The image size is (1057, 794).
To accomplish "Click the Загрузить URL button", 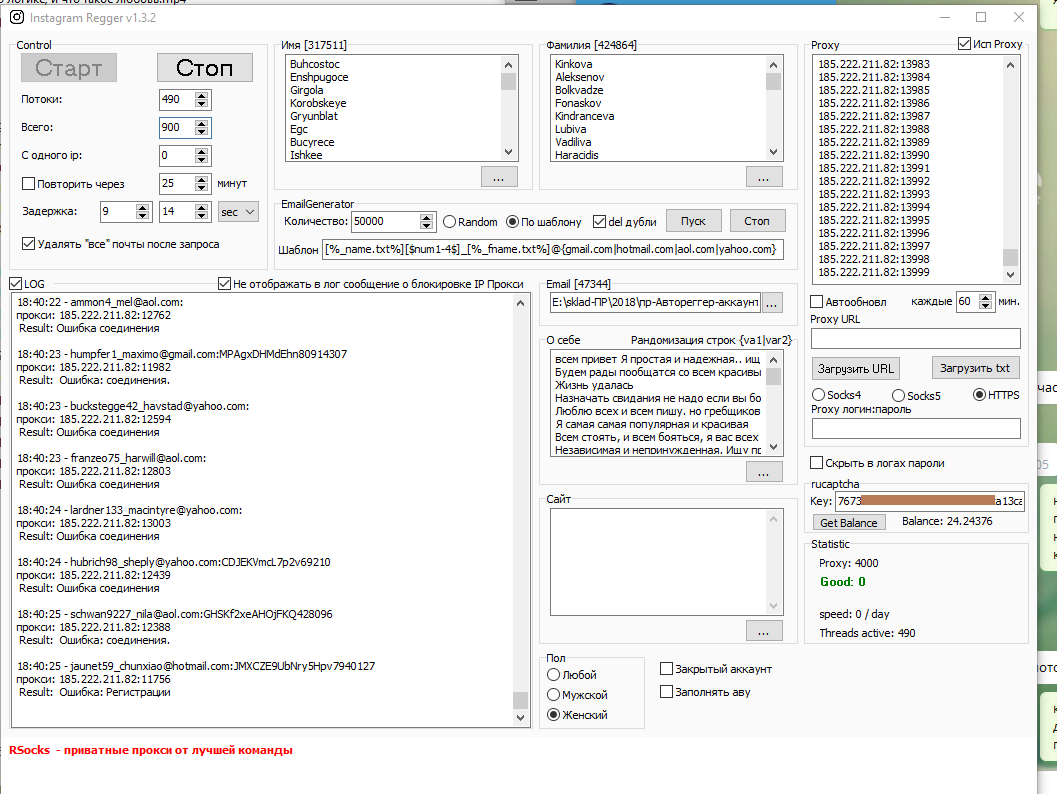I will point(855,368).
